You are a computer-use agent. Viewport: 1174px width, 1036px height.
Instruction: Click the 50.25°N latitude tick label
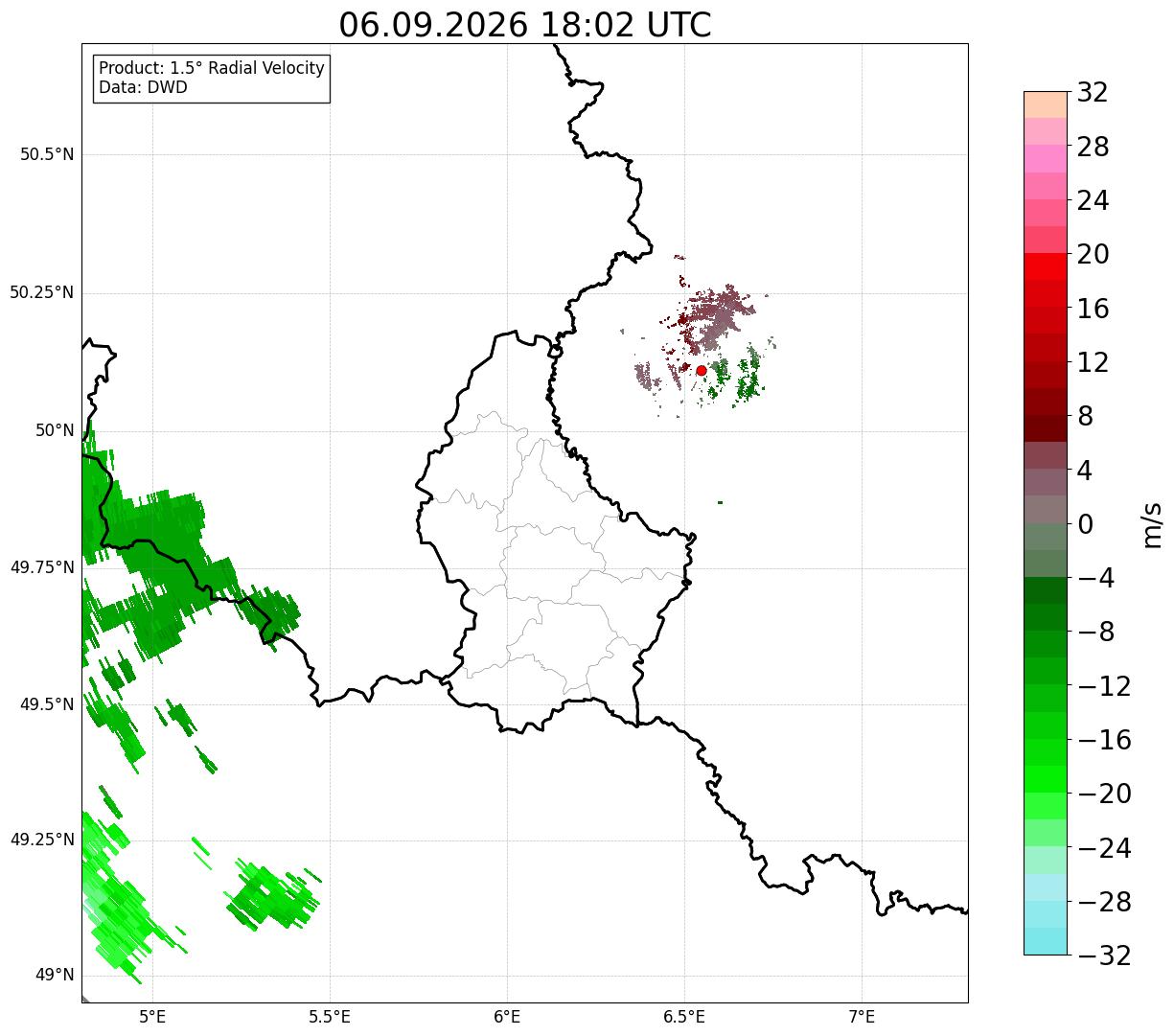(x=42, y=292)
